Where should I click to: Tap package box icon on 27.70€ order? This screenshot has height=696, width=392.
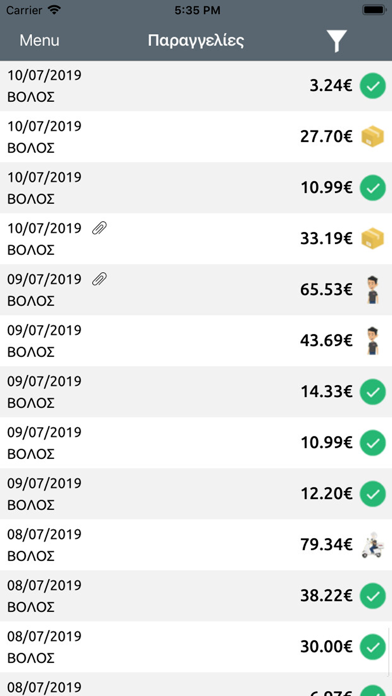(372, 136)
